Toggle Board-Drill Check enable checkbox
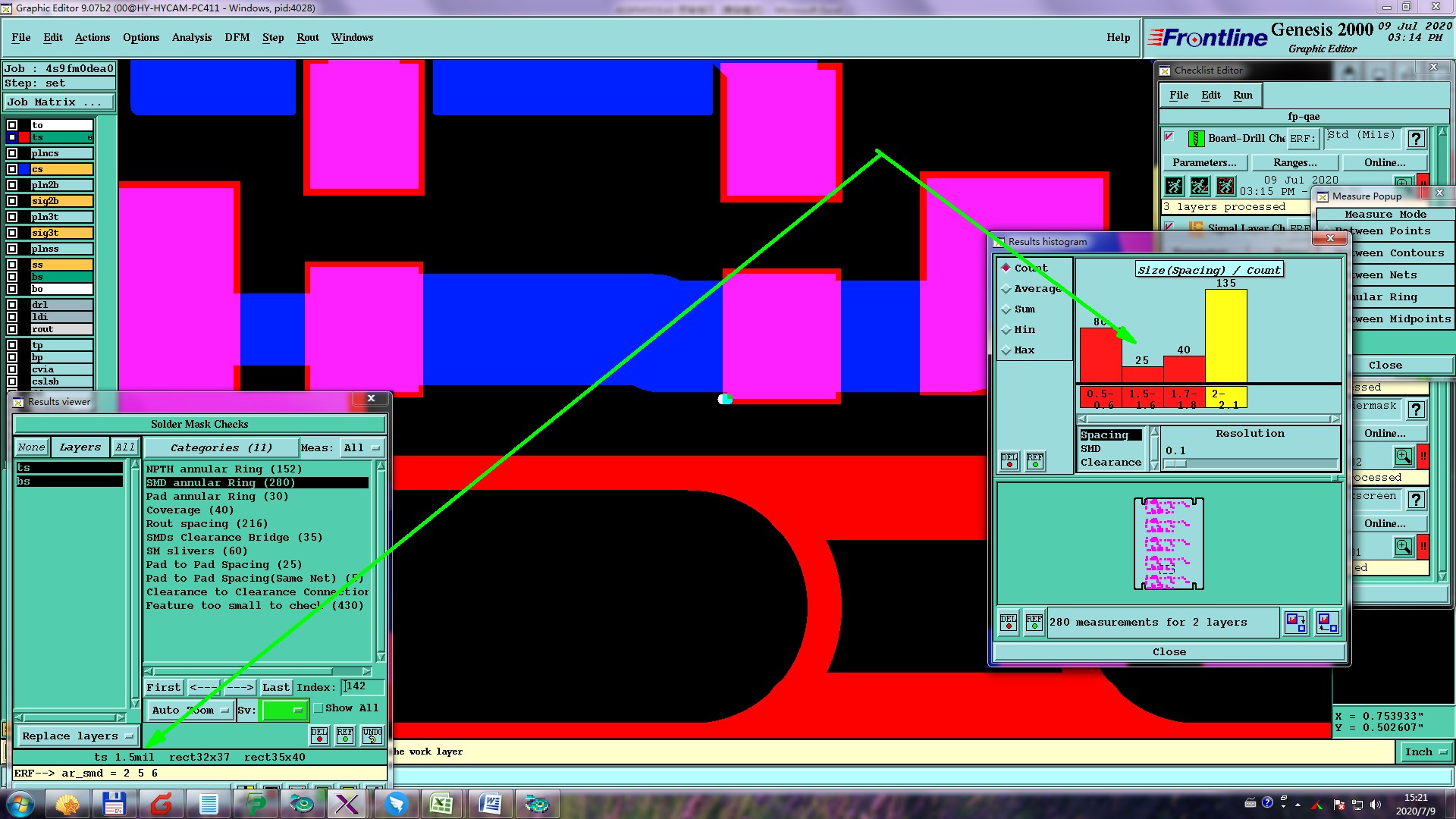 tap(1169, 137)
